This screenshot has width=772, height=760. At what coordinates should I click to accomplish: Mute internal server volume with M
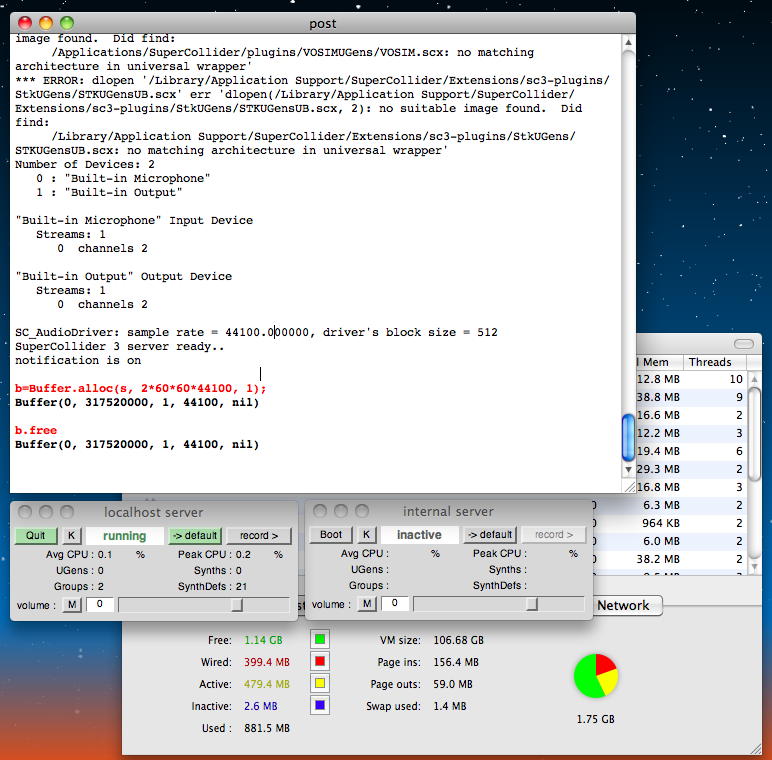tap(367, 604)
